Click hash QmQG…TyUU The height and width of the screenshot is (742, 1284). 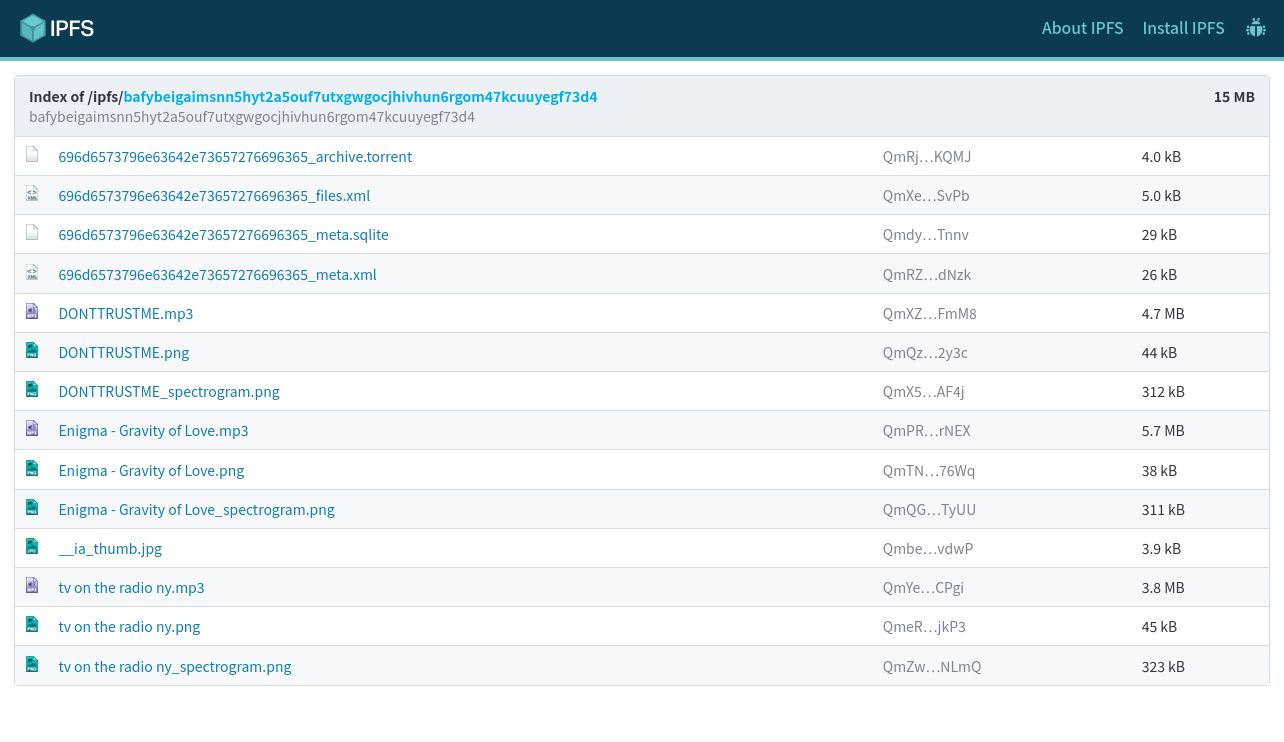click(929, 510)
